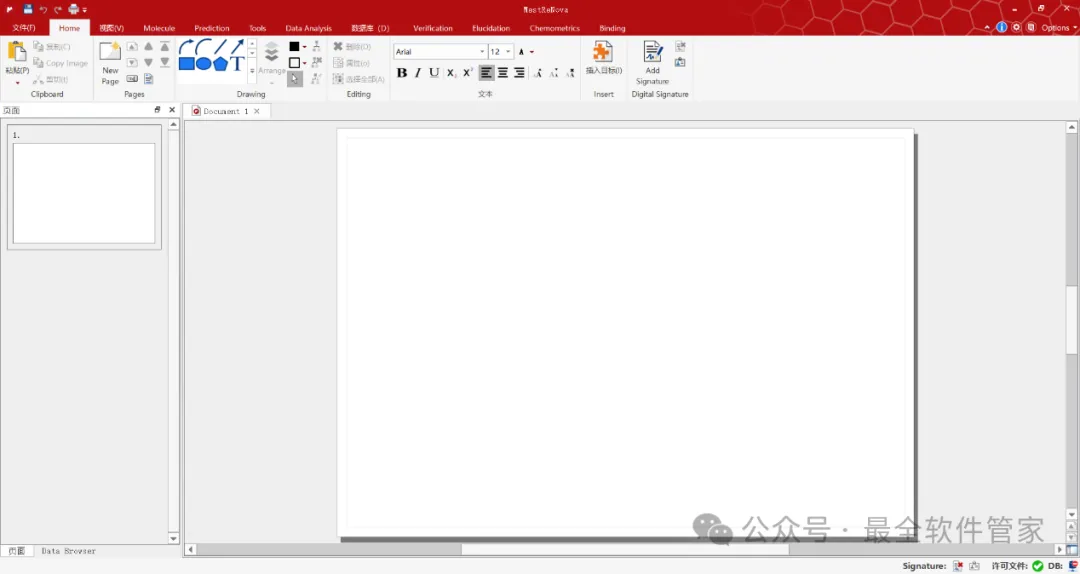Select the ellipse drawing tool
Viewport: 1080px width, 574px height.
coord(203,64)
